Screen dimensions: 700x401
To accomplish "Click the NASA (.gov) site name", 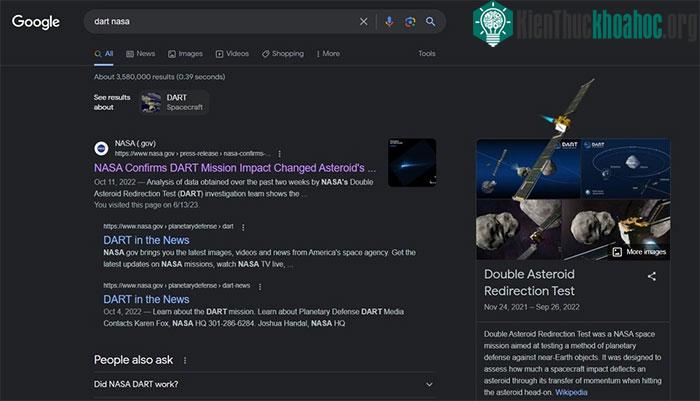I will (x=135, y=143).
